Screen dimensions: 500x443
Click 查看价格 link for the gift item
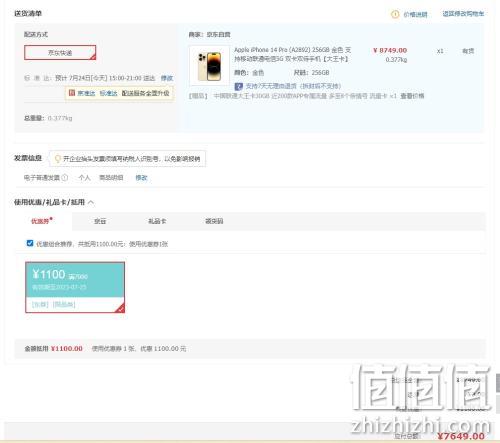412,96
